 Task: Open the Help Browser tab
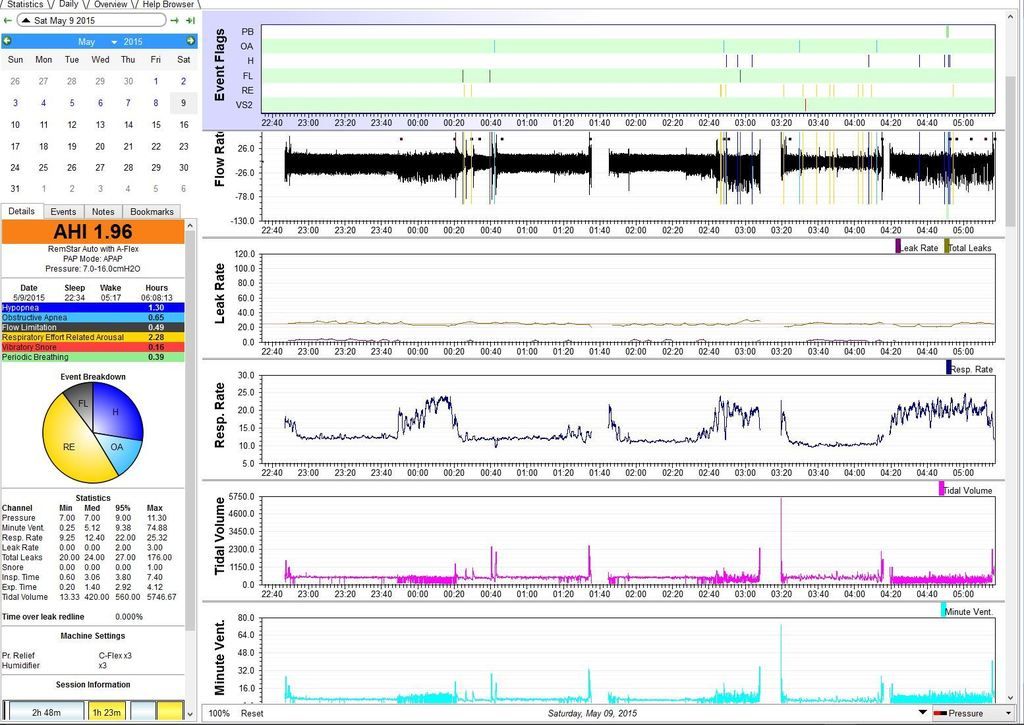click(x=168, y=4)
